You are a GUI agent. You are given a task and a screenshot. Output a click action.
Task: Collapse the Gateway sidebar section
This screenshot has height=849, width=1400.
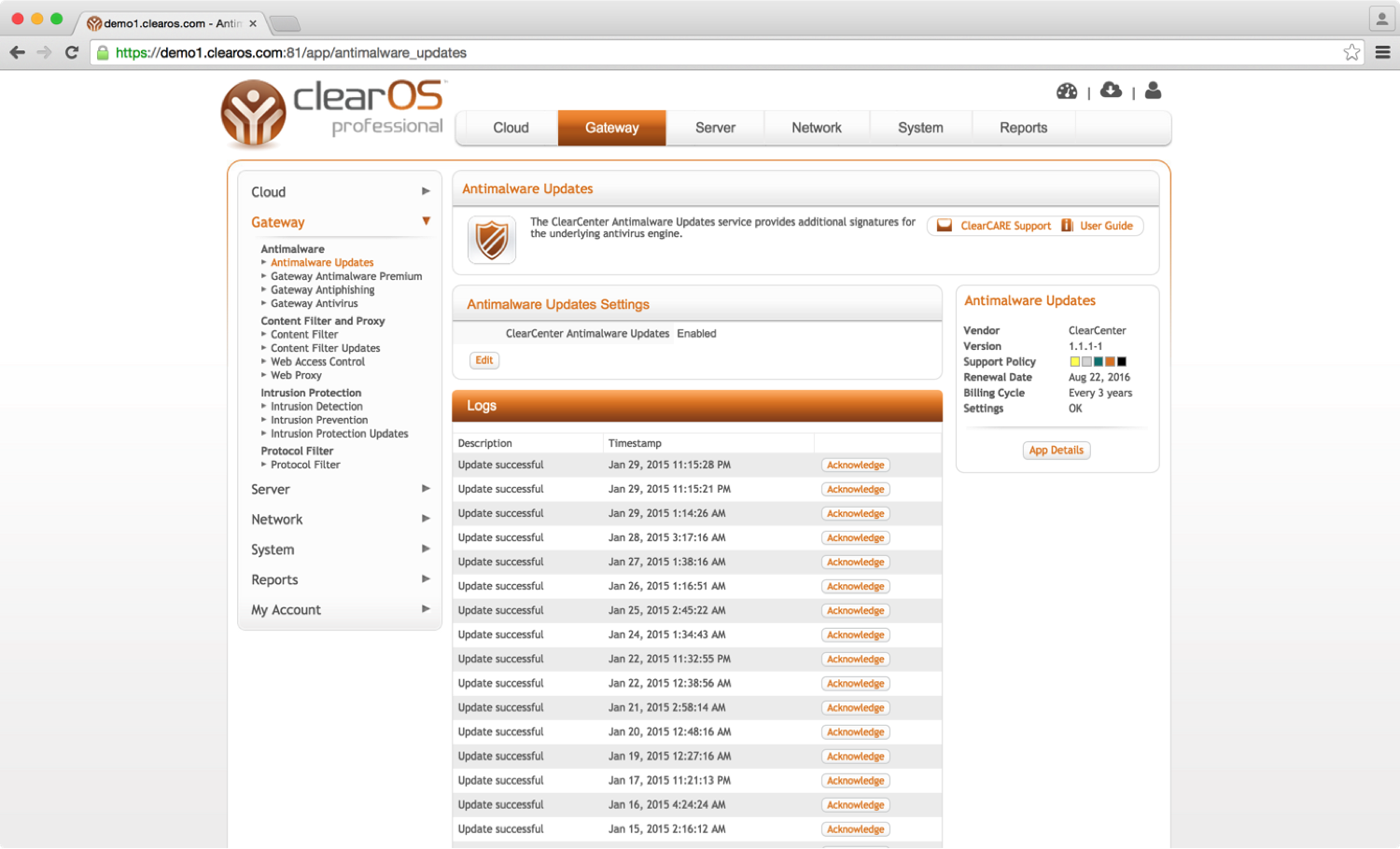[x=341, y=222]
